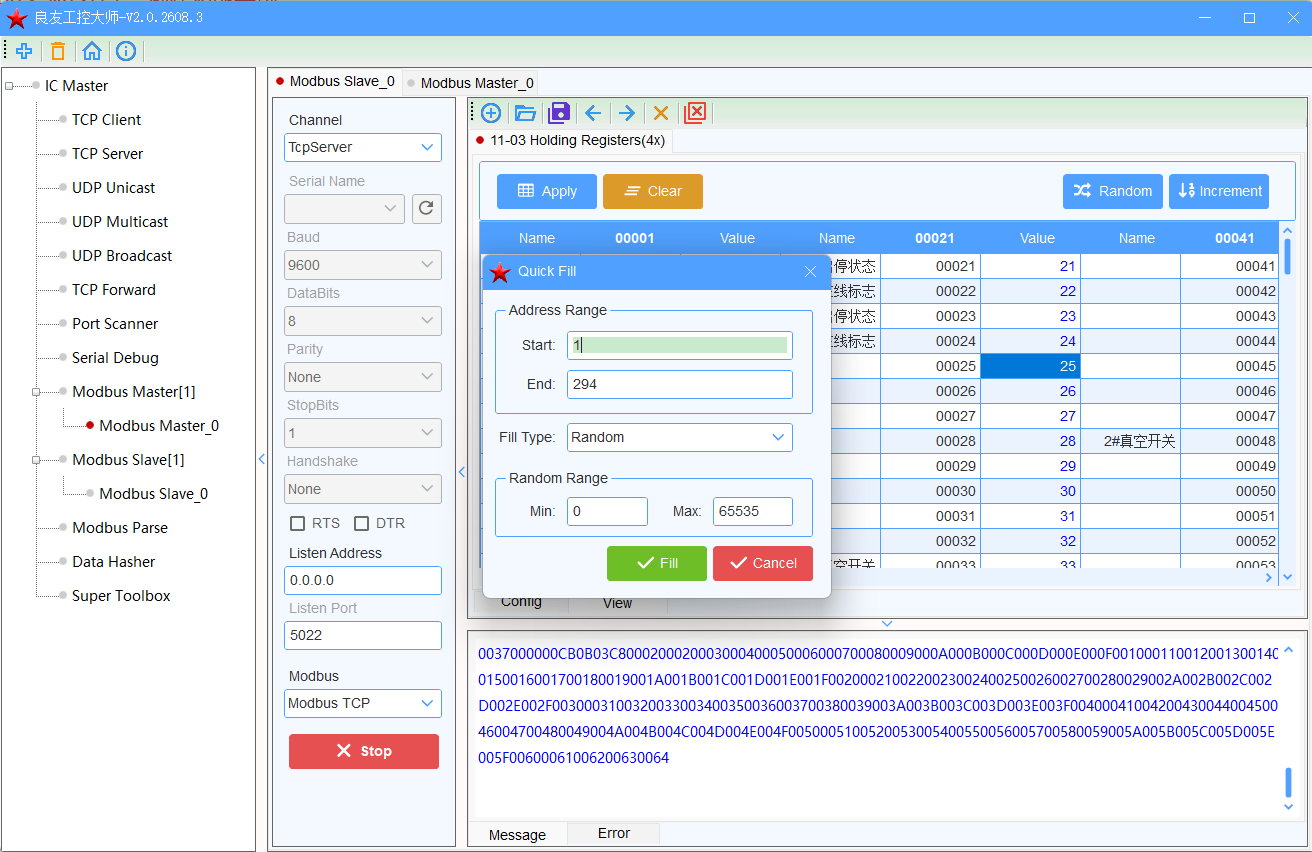Collapse the left navigation tree panel arrow

click(262, 459)
